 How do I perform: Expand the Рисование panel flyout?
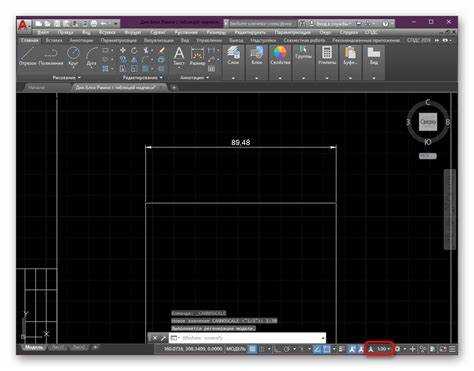point(67,78)
